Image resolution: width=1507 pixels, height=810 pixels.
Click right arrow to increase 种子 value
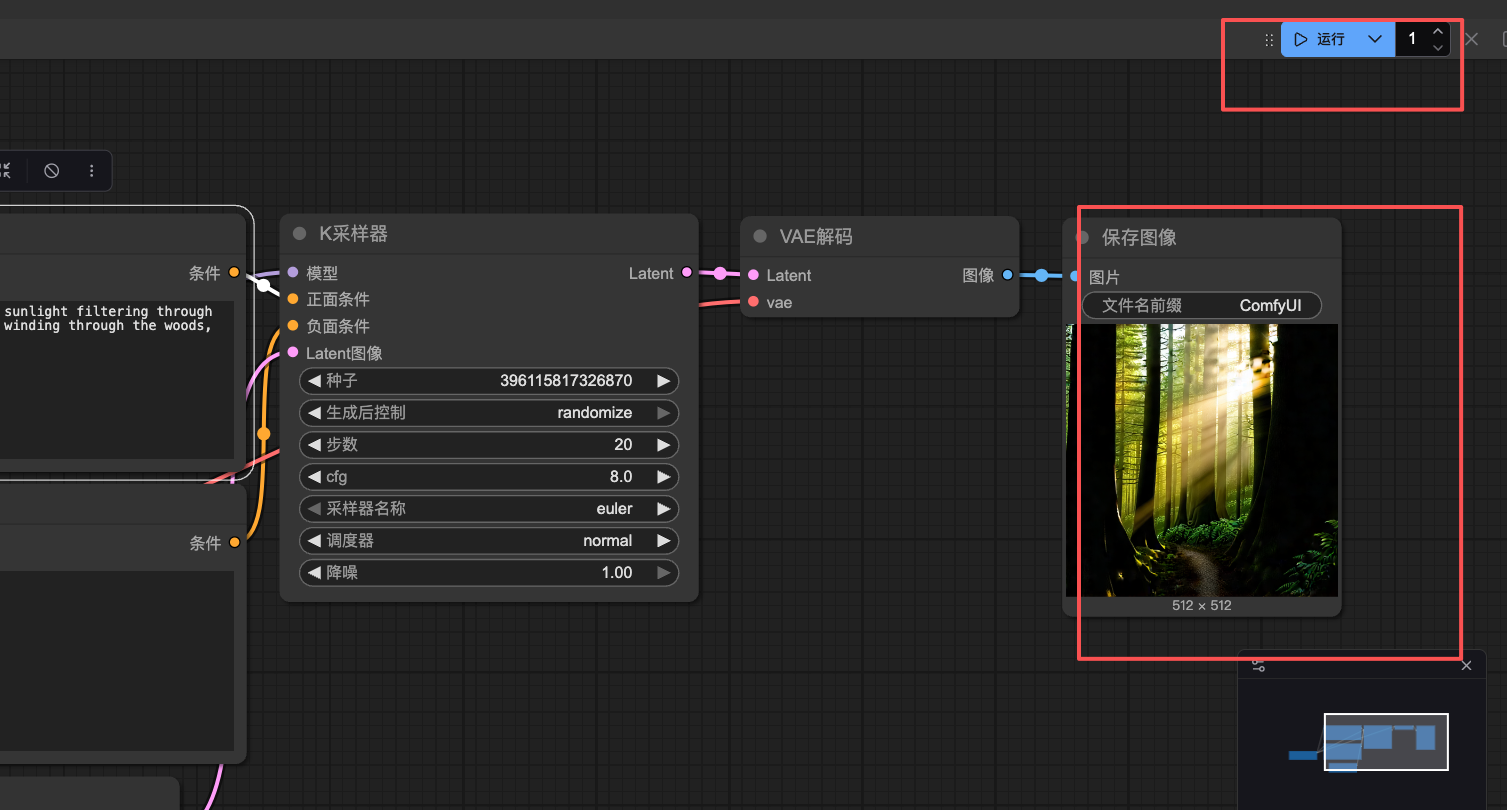[x=663, y=381]
